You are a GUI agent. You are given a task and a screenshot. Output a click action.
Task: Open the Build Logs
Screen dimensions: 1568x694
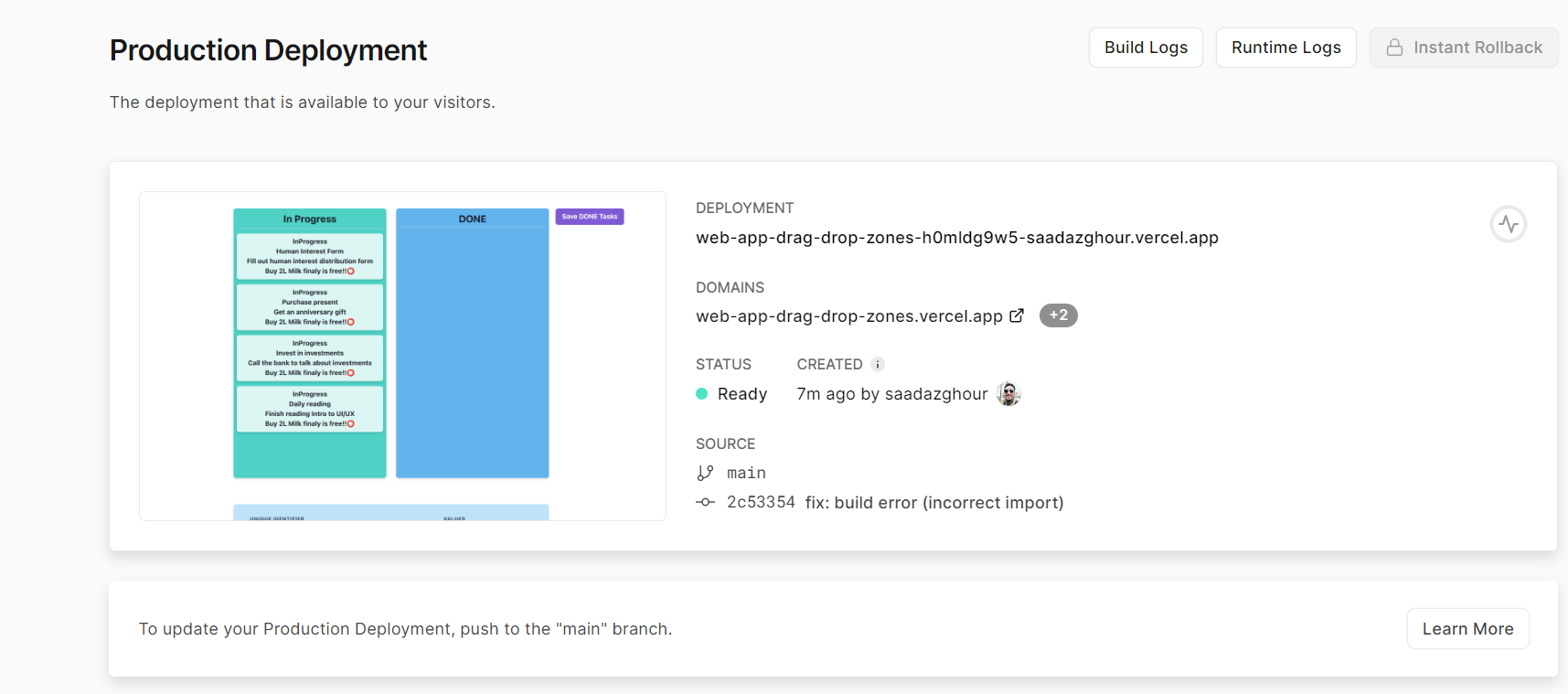tap(1146, 48)
